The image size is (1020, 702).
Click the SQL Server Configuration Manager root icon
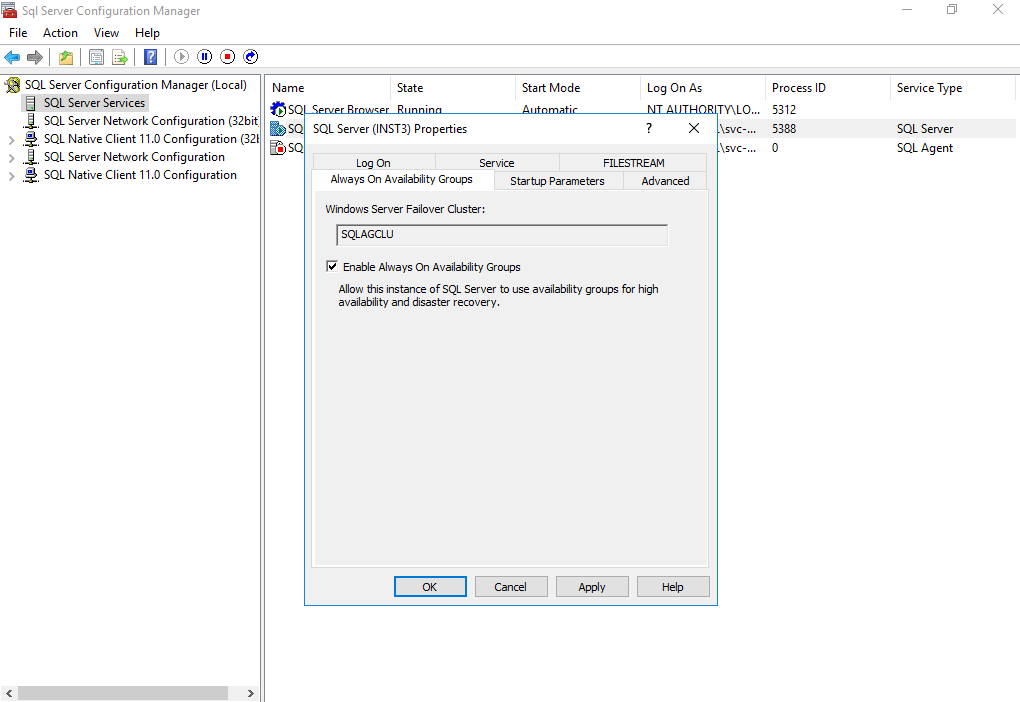[12, 85]
